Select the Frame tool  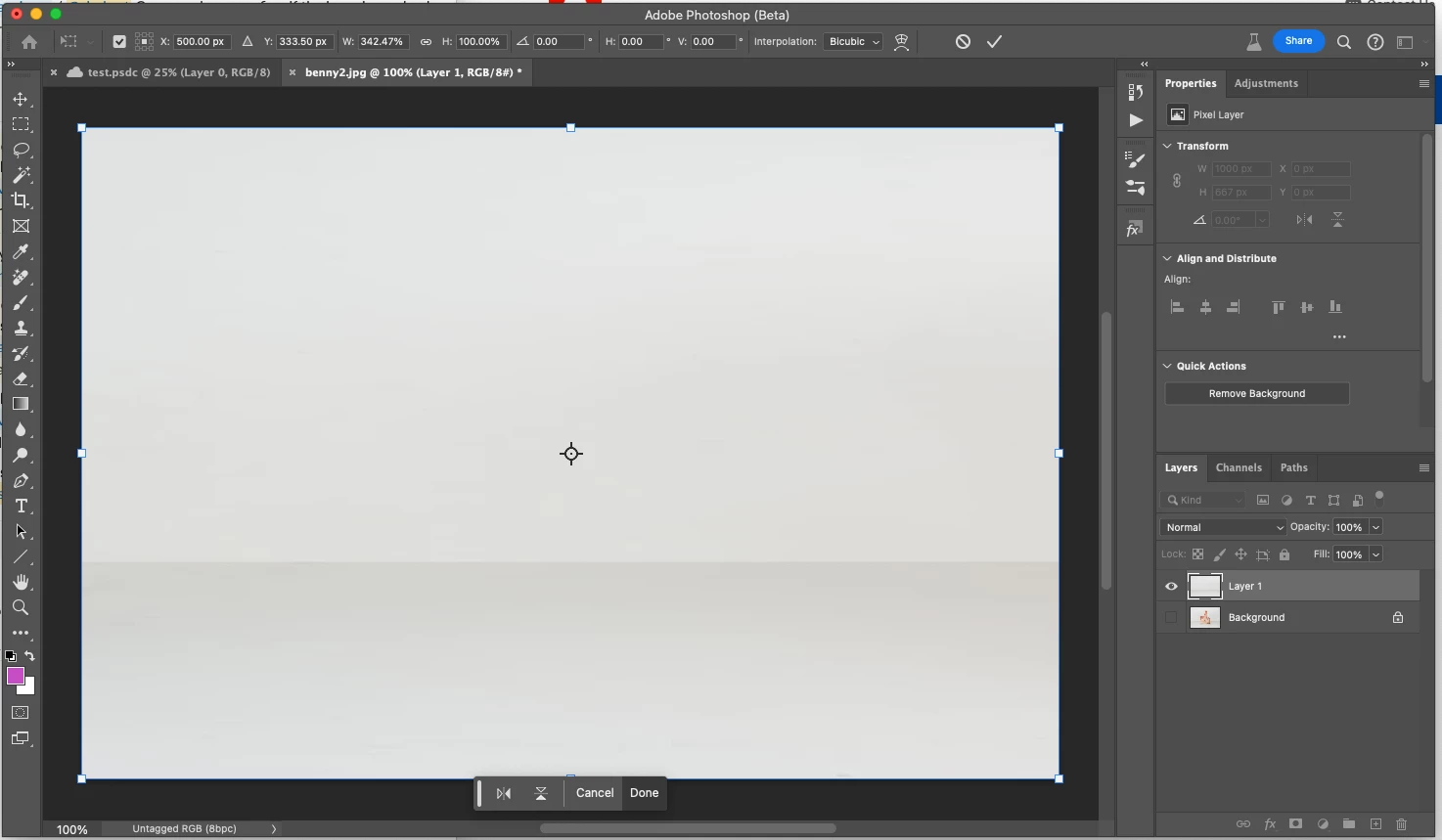tap(21, 226)
